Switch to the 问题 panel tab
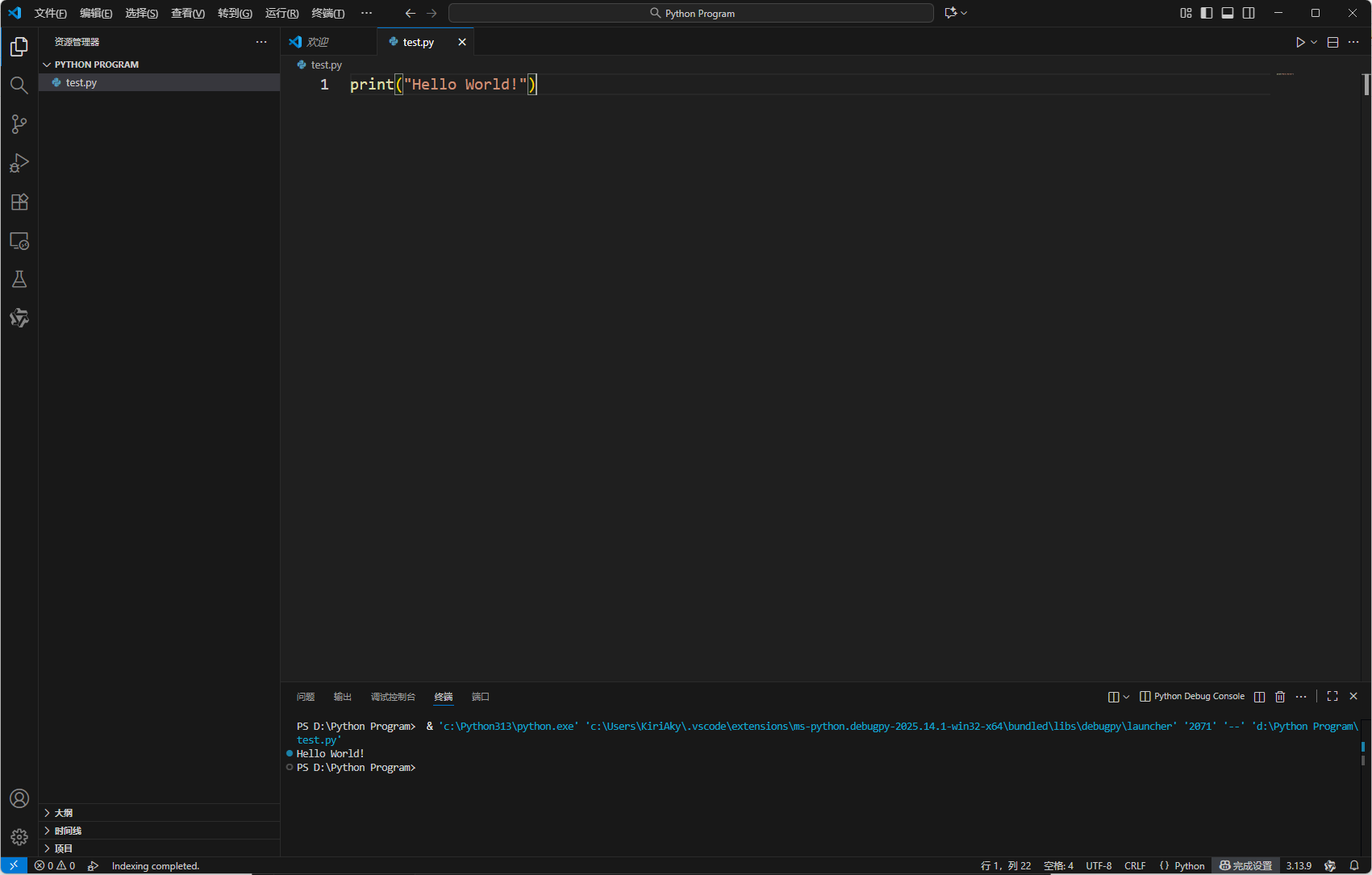 [305, 697]
